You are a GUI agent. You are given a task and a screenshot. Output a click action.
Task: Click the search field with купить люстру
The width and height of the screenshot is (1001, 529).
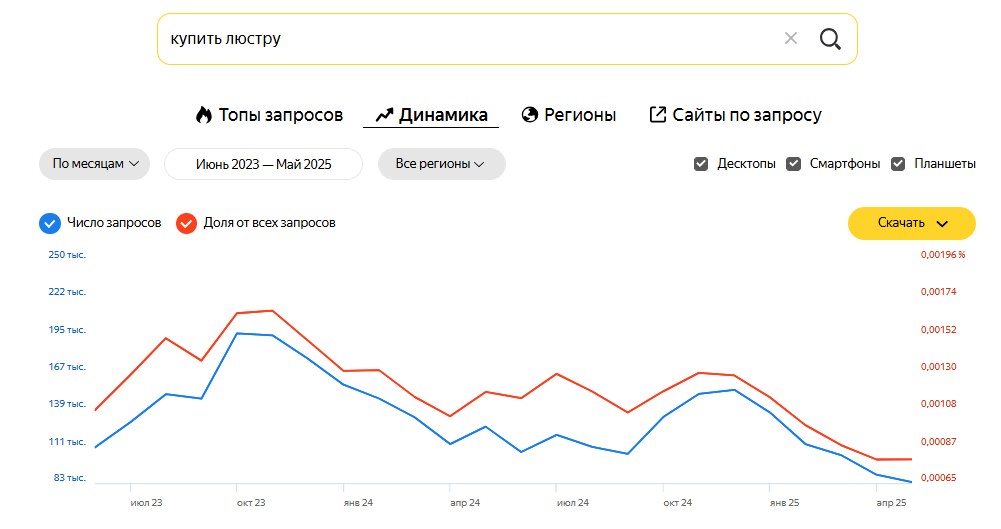(x=460, y=39)
